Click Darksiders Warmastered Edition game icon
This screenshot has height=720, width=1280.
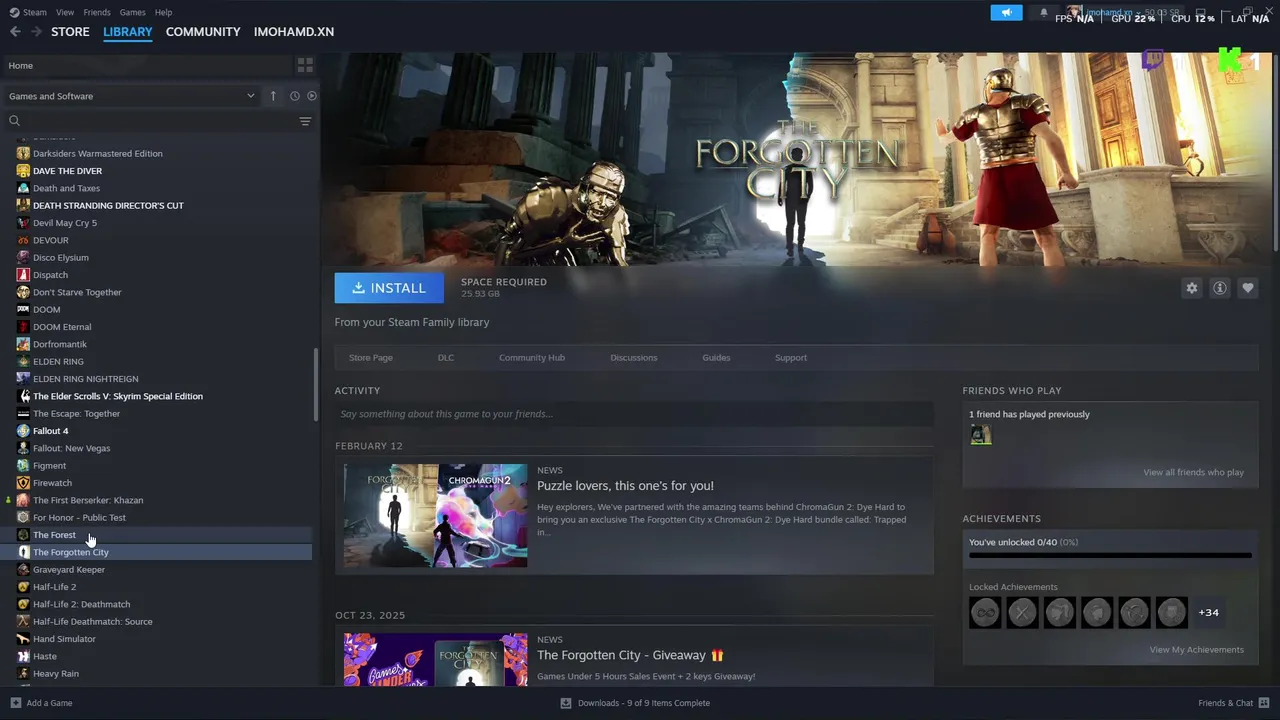point(23,154)
